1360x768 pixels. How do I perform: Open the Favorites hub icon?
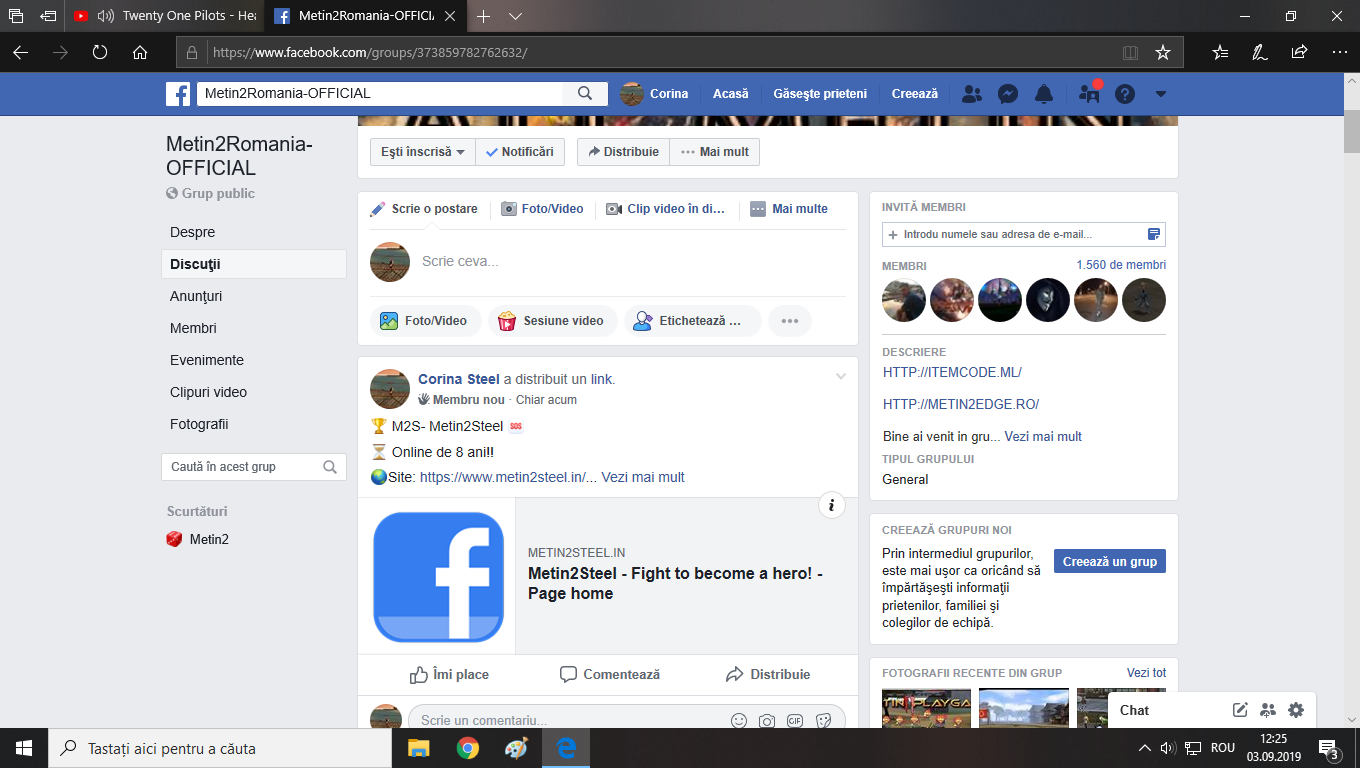(x=1220, y=52)
